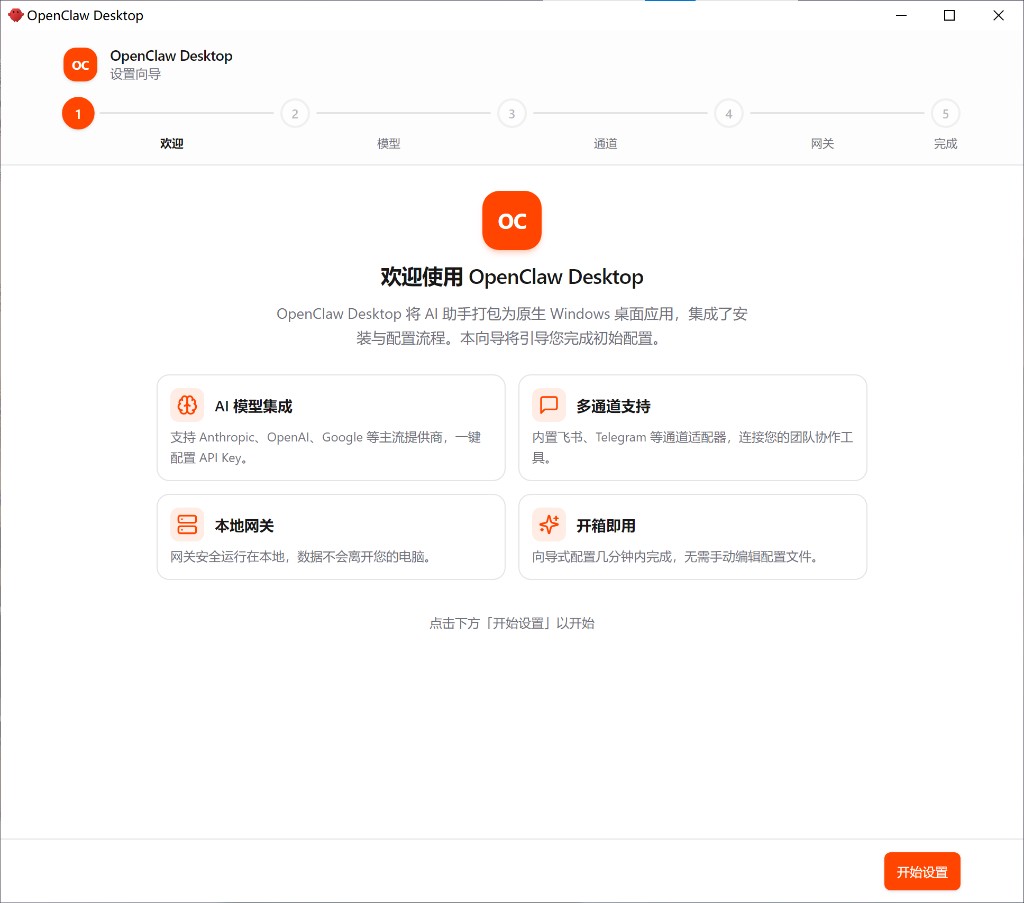The width and height of the screenshot is (1024, 903).
Task: Click the 模型 step label
Action: point(389,144)
